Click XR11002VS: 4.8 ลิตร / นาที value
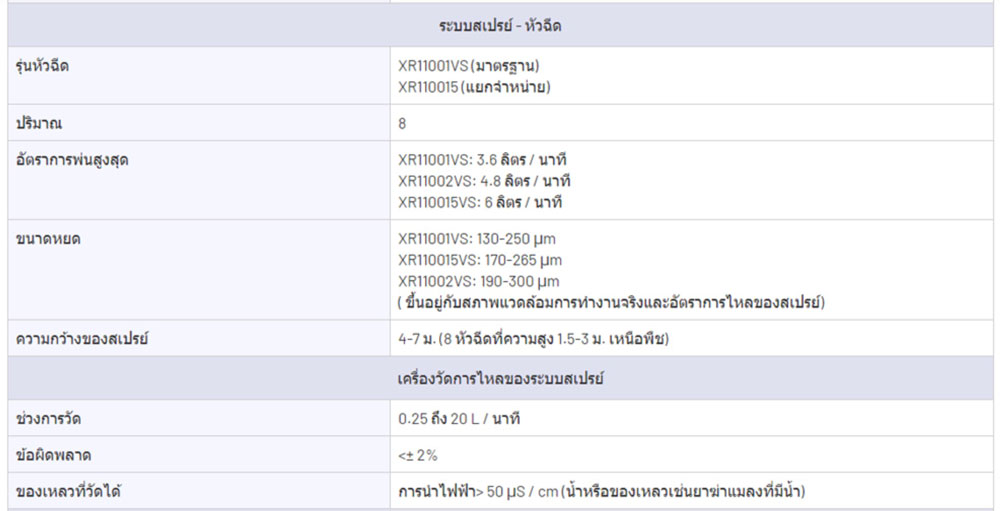 [484, 181]
